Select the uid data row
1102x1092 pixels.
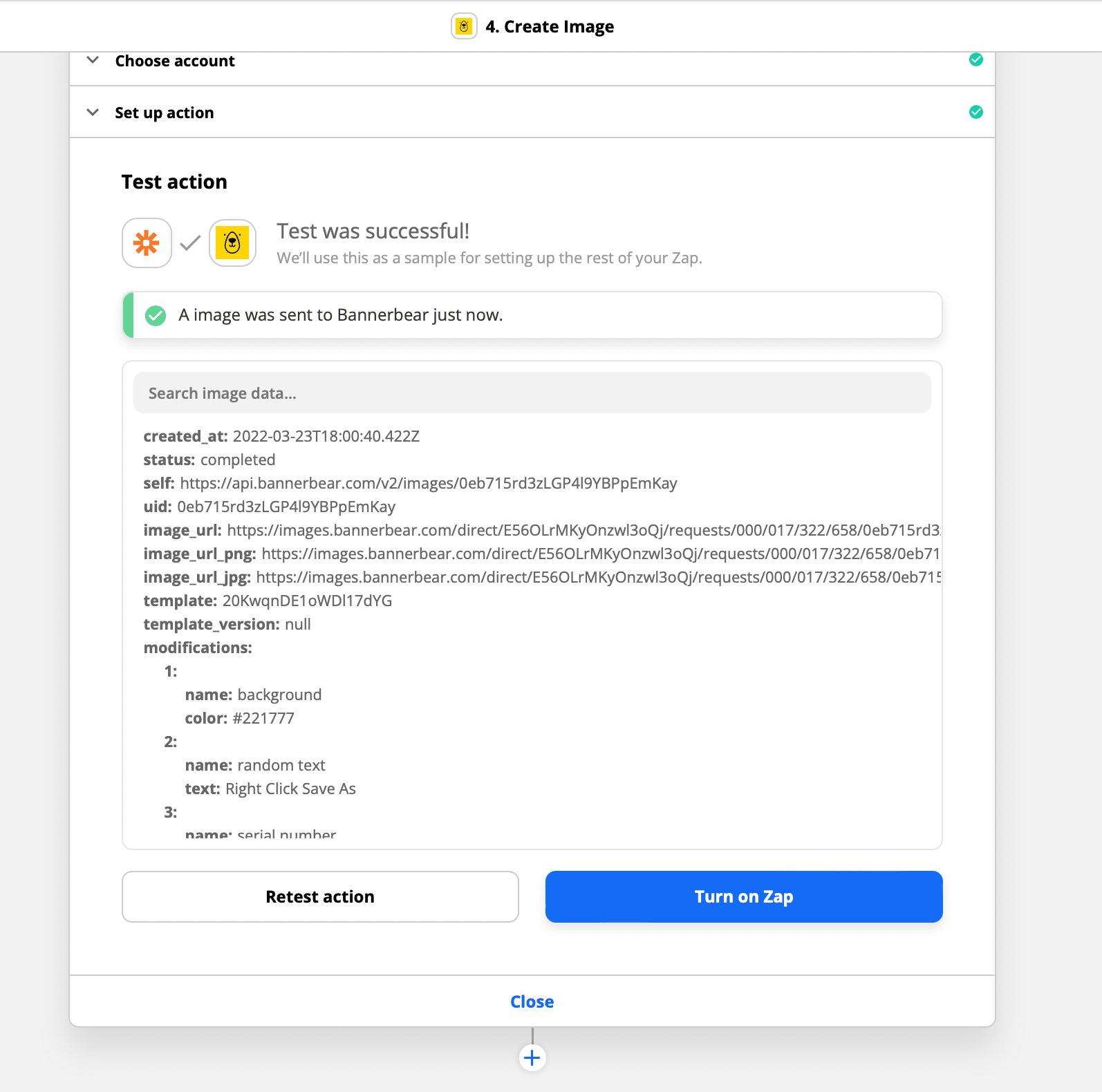pos(270,507)
